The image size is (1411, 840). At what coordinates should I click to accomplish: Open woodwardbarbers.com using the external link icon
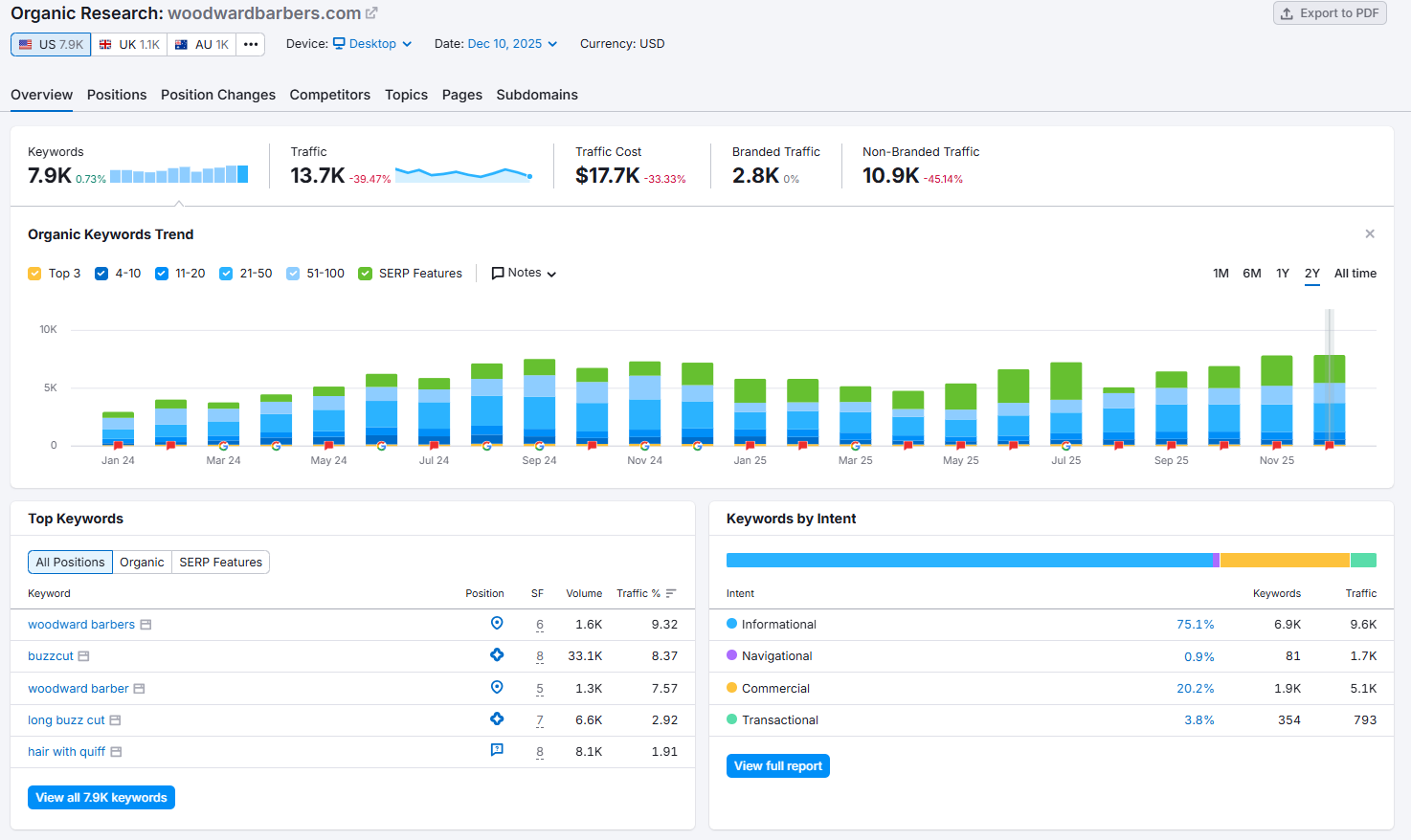click(371, 12)
